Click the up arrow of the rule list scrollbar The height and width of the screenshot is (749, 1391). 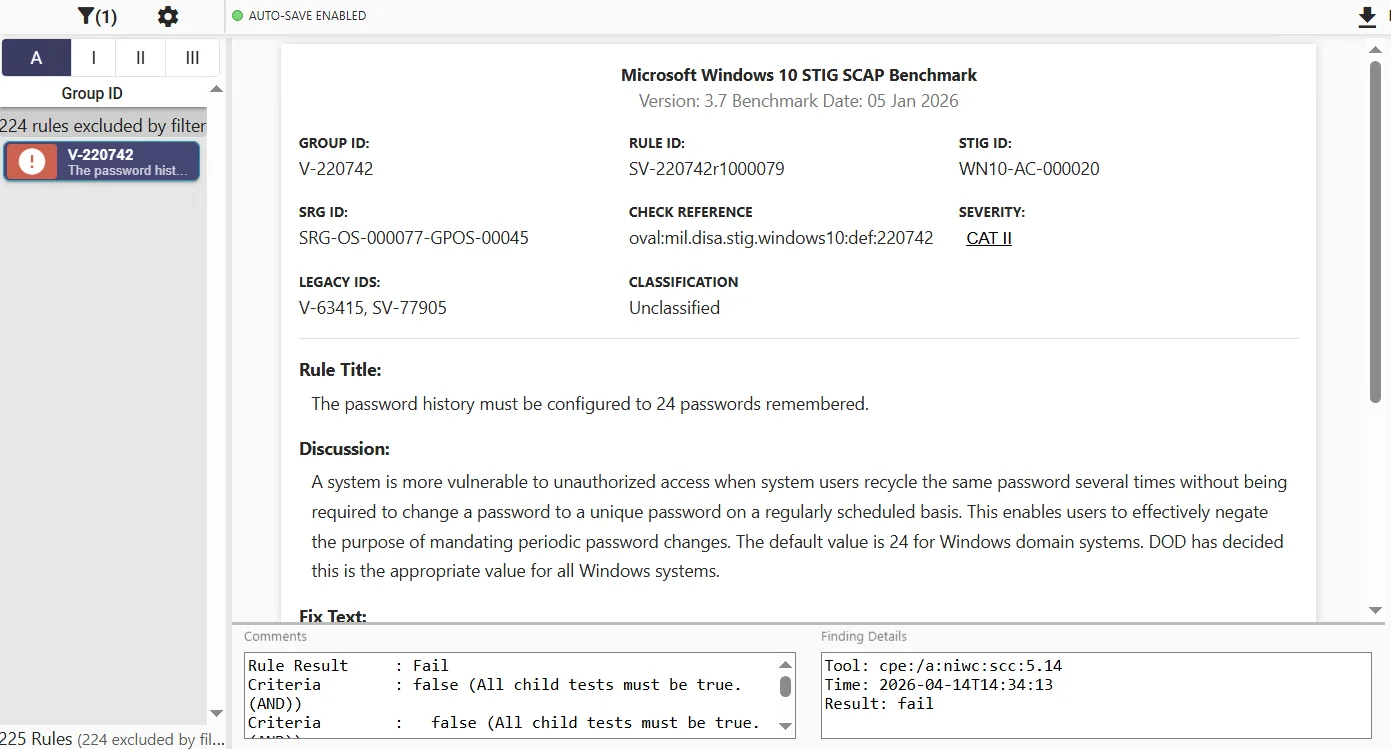tap(216, 90)
